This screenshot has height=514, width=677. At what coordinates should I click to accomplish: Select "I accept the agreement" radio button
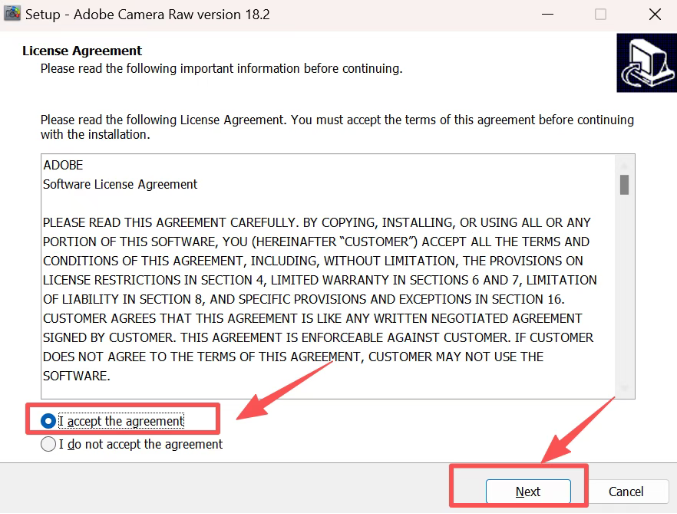tap(49, 421)
